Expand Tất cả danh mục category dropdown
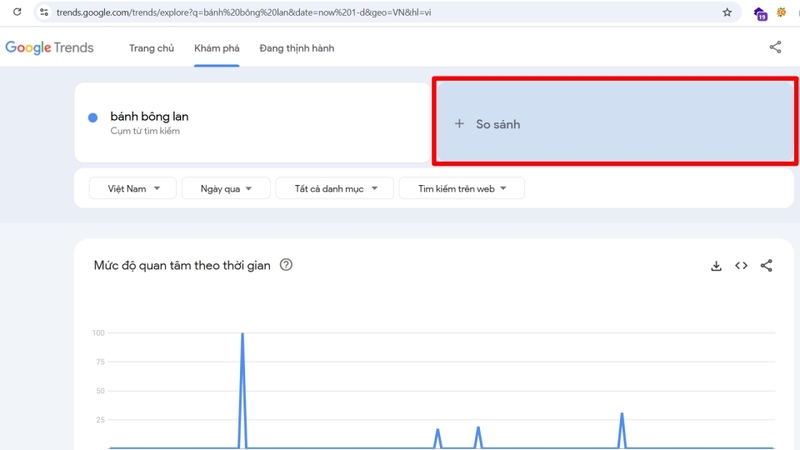Viewport: 800px width, 450px height. 335,189
